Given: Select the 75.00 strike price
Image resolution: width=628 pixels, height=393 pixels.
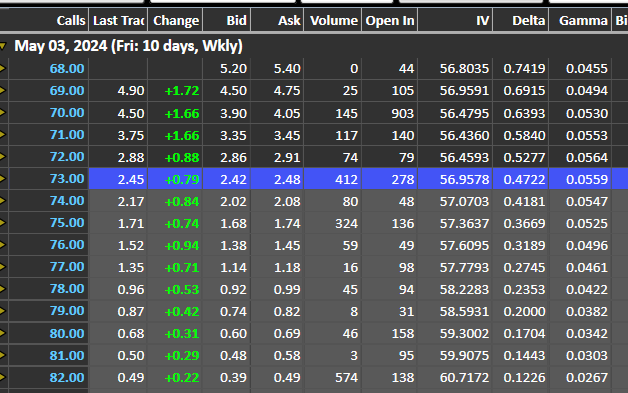Looking at the screenshot, I should (x=67, y=223).
